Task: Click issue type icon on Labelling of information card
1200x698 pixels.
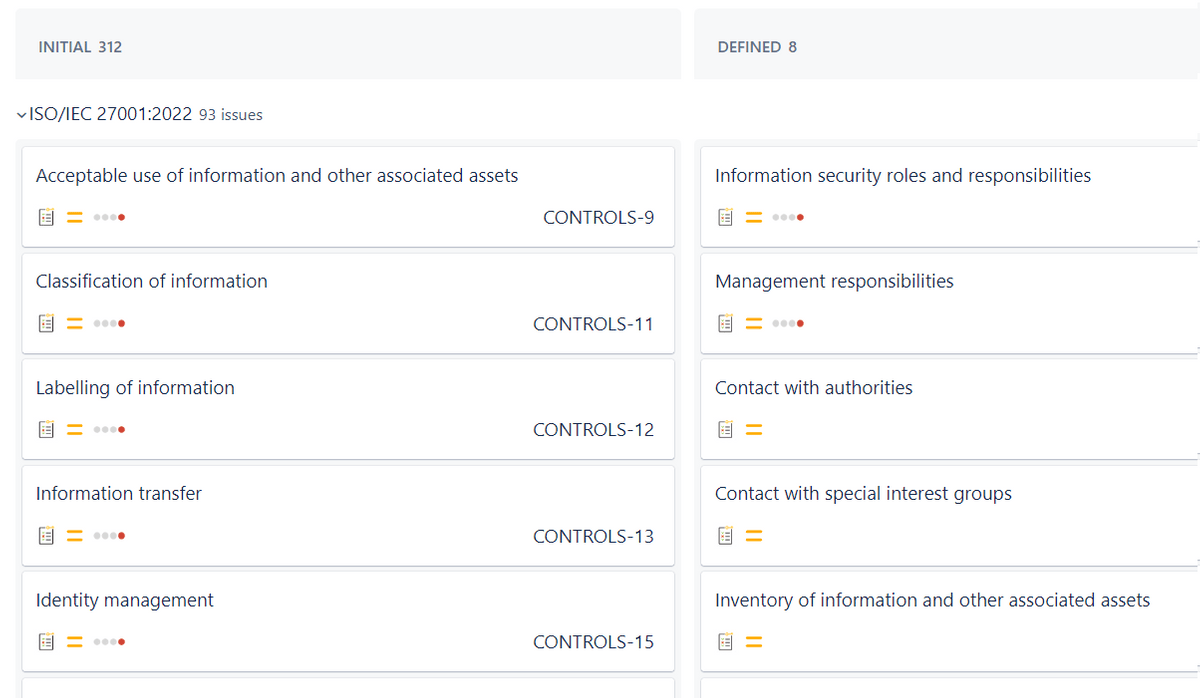Action: tap(45, 430)
